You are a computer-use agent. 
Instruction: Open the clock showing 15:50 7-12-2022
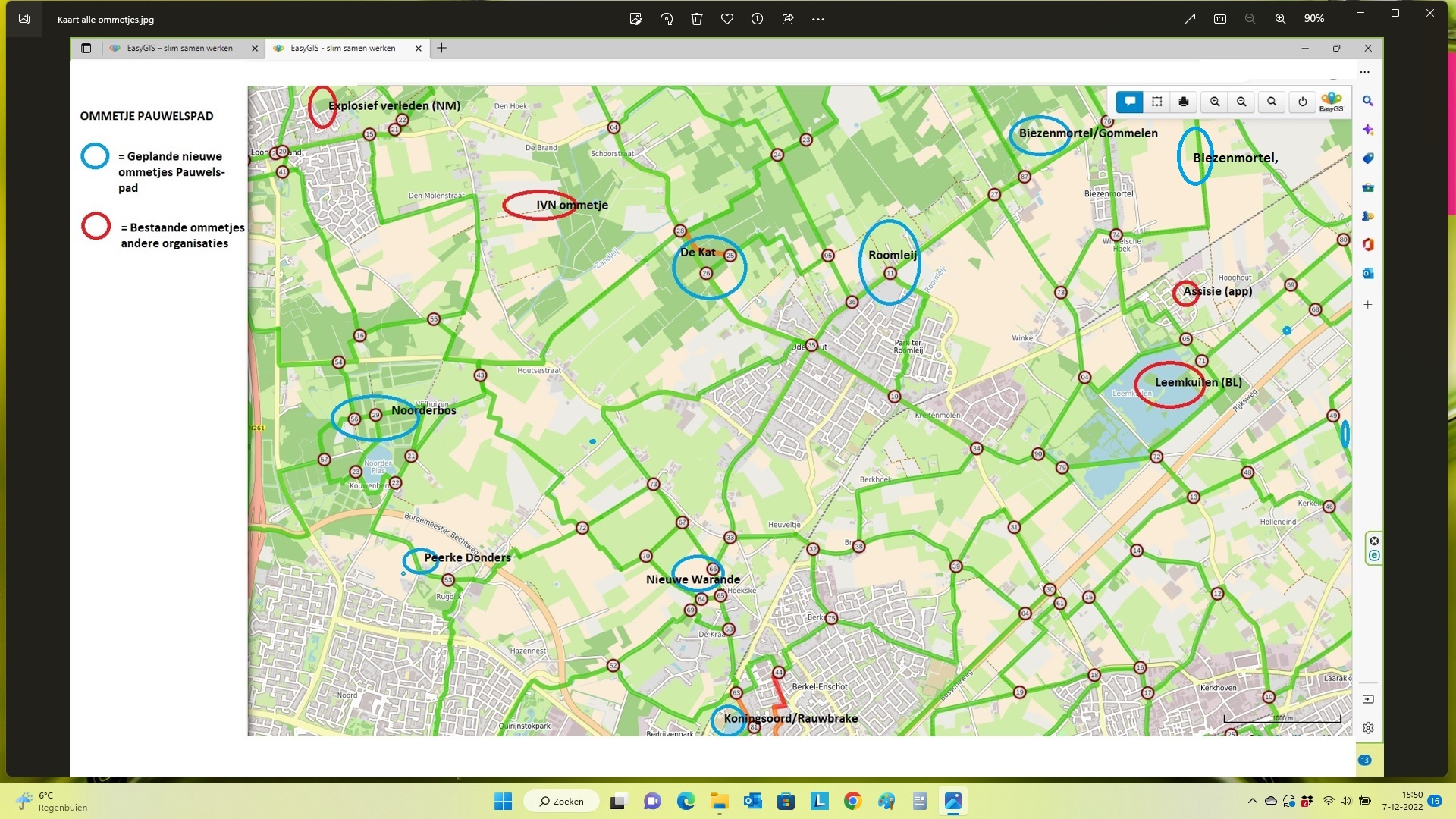point(1402,802)
